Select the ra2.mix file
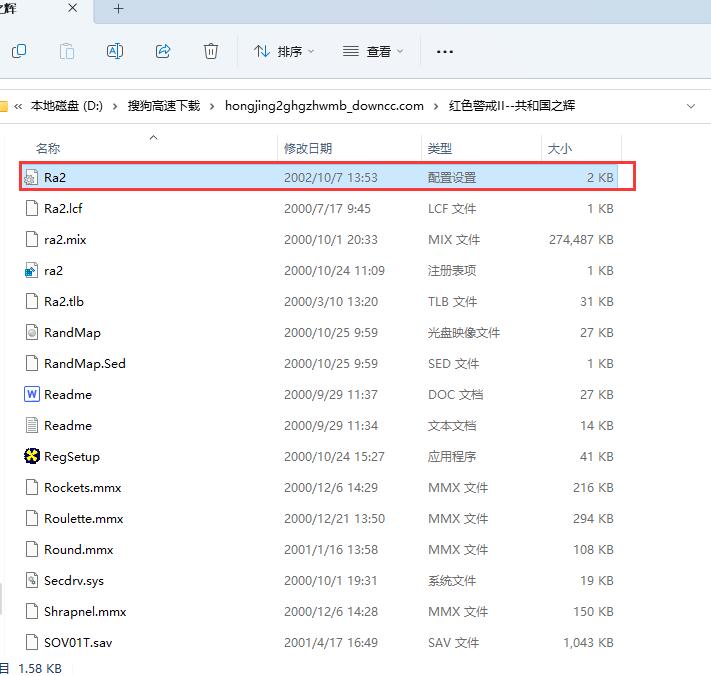Viewport: 711px width, 676px height. click(x=321, y=239)
